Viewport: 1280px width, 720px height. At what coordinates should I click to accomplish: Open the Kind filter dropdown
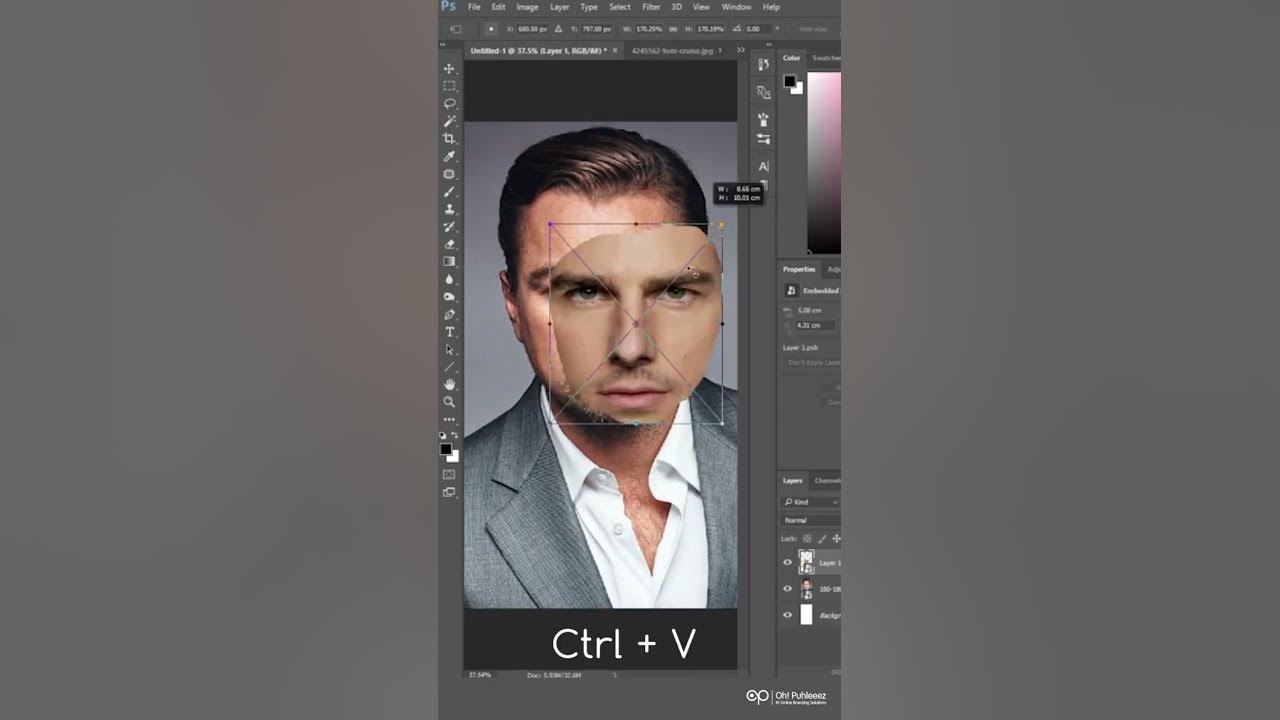click(x=811, y=502)
